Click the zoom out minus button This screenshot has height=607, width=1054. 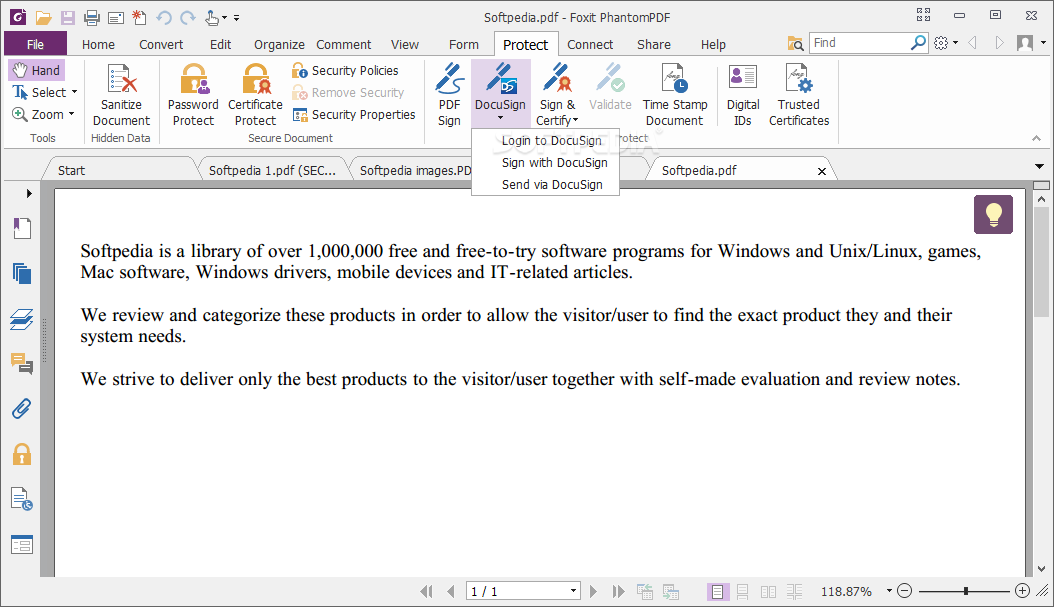tap(905, 591)
